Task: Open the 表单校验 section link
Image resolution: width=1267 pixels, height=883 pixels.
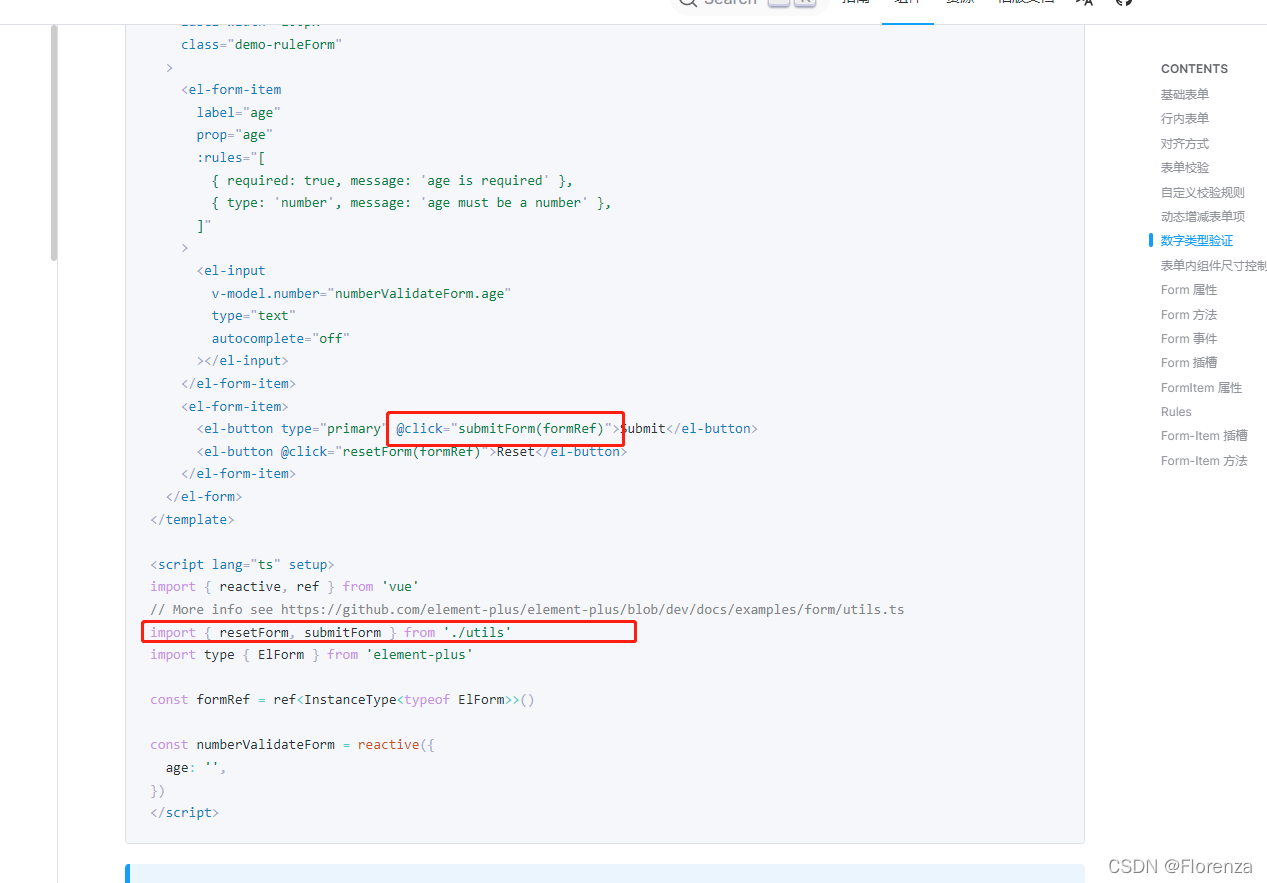Action: (x=1184, y=168)
